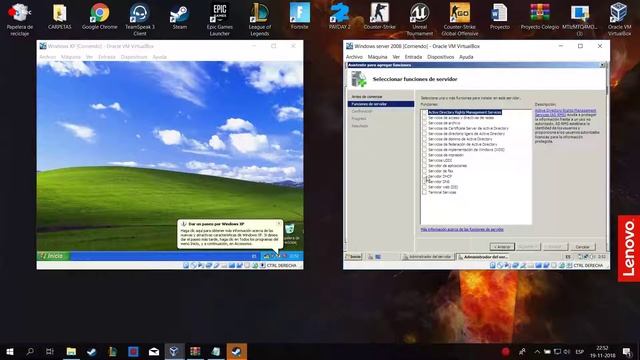Click CTRL DERECHA host key in XP window

coord(282,265)
